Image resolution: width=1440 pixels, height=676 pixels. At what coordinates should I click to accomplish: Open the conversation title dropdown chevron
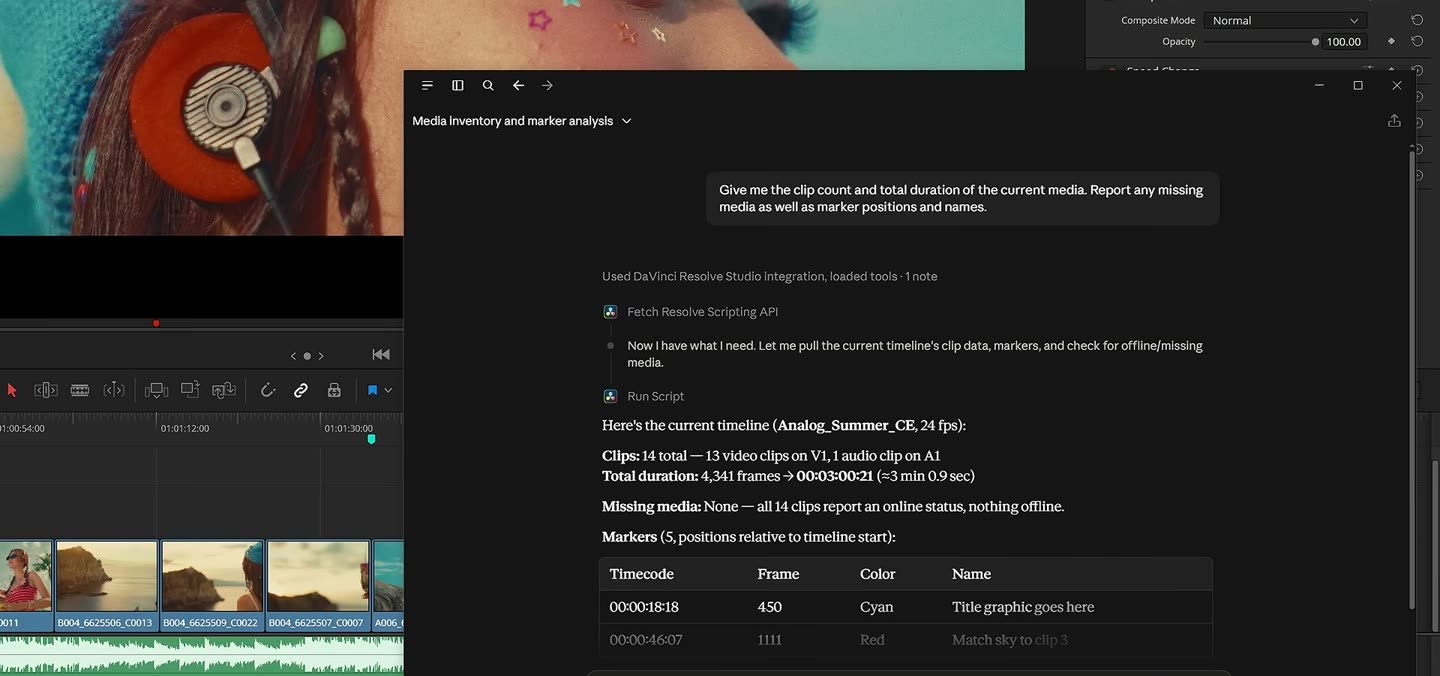tap(627, 121)
